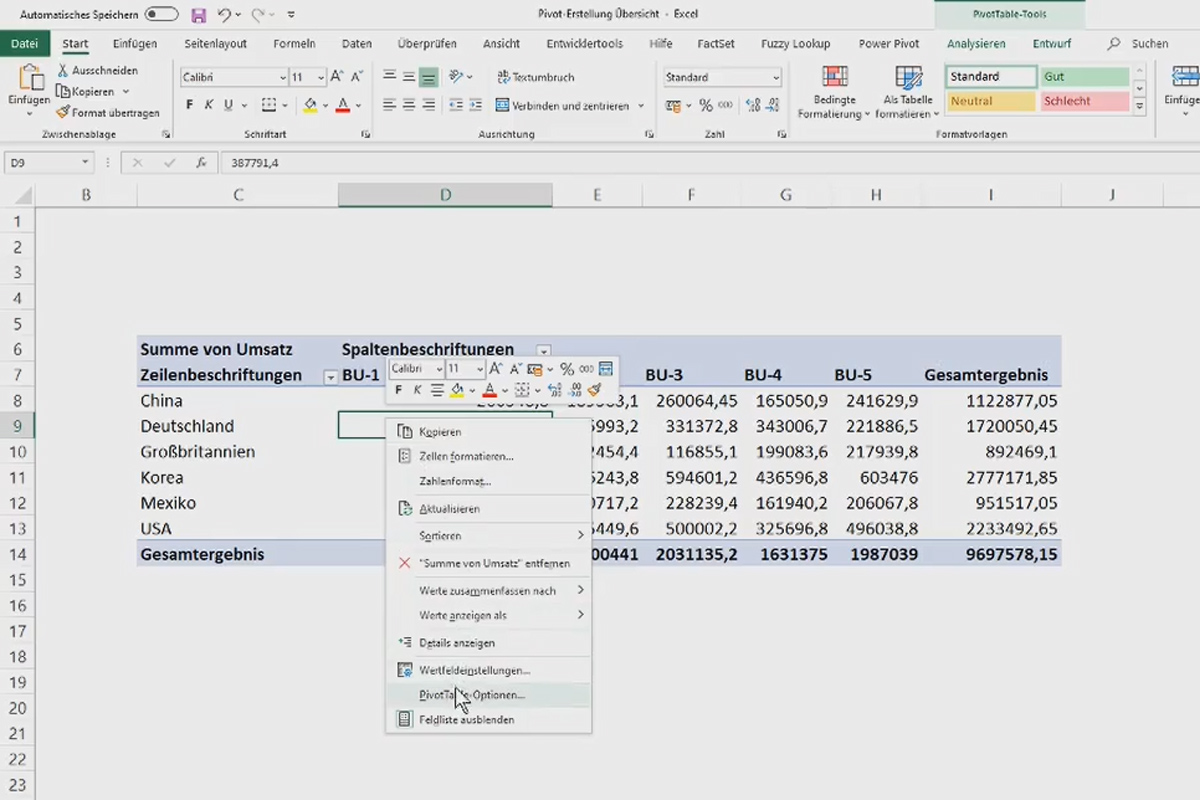Click the ribbon center align icon
1200x800 pixels.
[x=409, y=105]
